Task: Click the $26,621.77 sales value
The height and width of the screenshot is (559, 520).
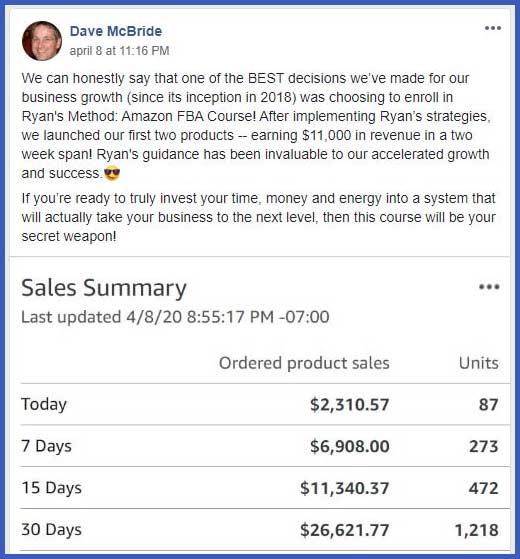Action: (344, 530)
